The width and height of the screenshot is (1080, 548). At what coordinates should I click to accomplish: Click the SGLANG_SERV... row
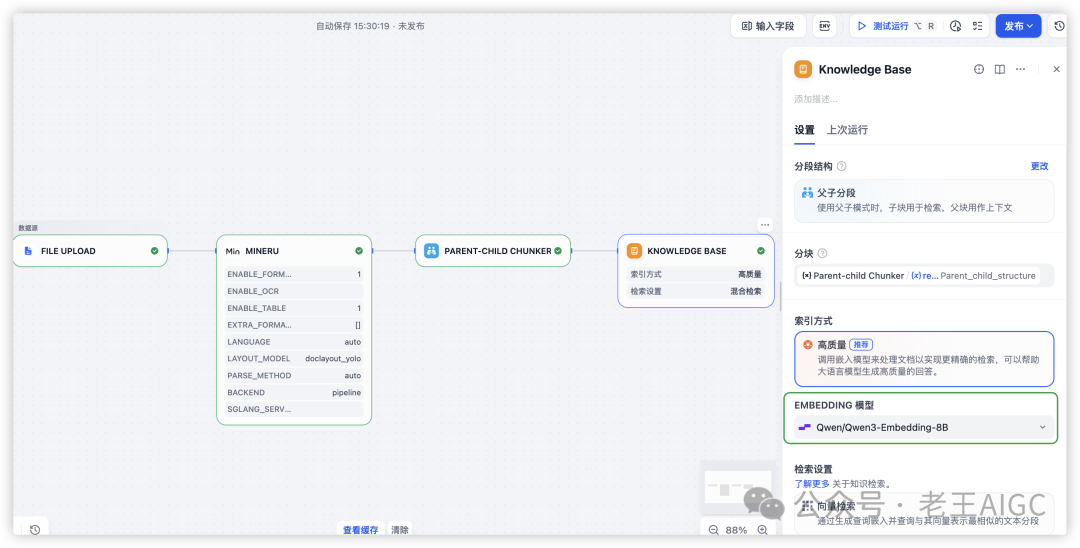click(x=294, y=409)
